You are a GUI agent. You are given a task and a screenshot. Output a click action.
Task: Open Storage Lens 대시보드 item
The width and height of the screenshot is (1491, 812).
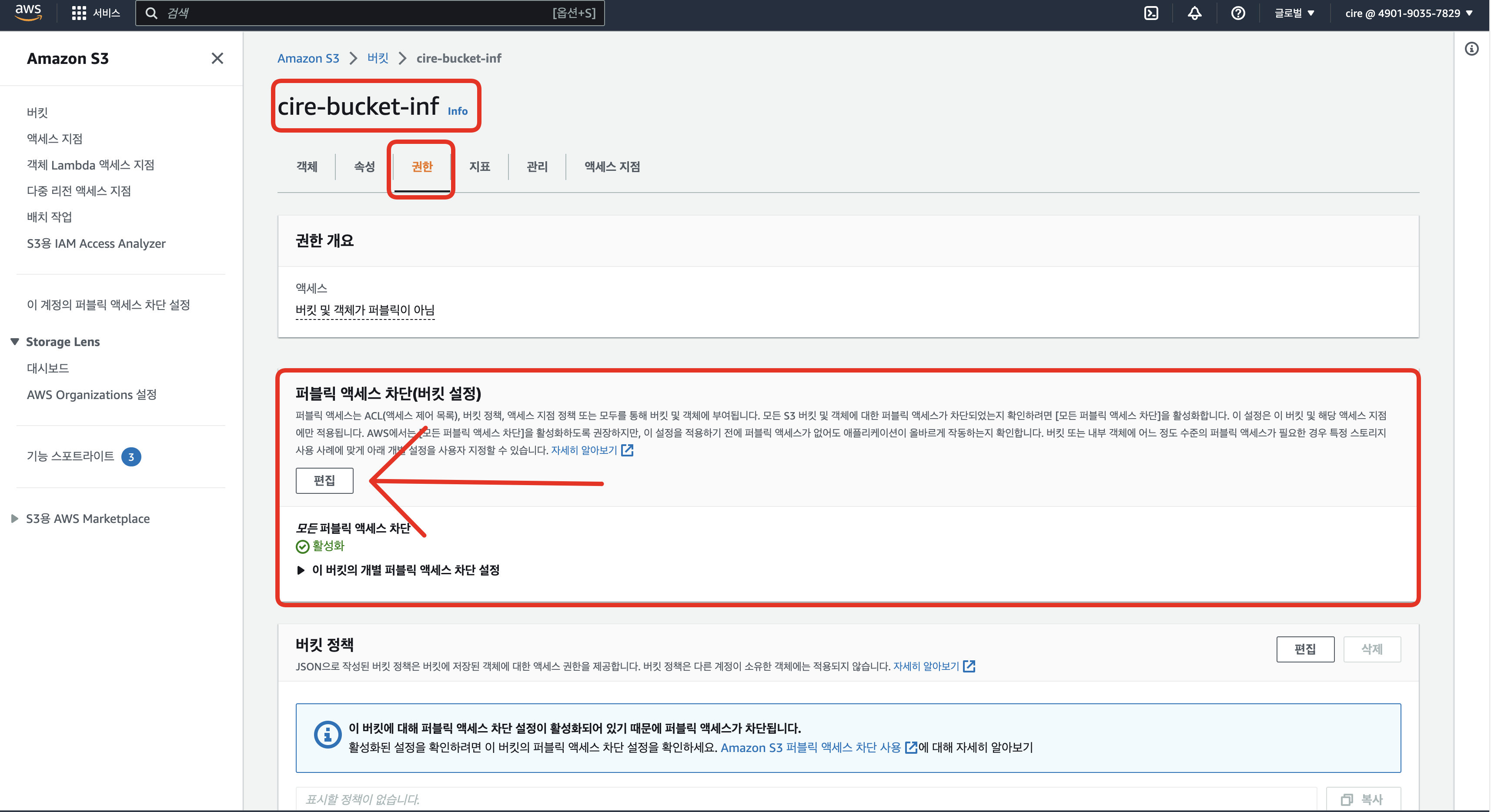(x=48, y=369)
